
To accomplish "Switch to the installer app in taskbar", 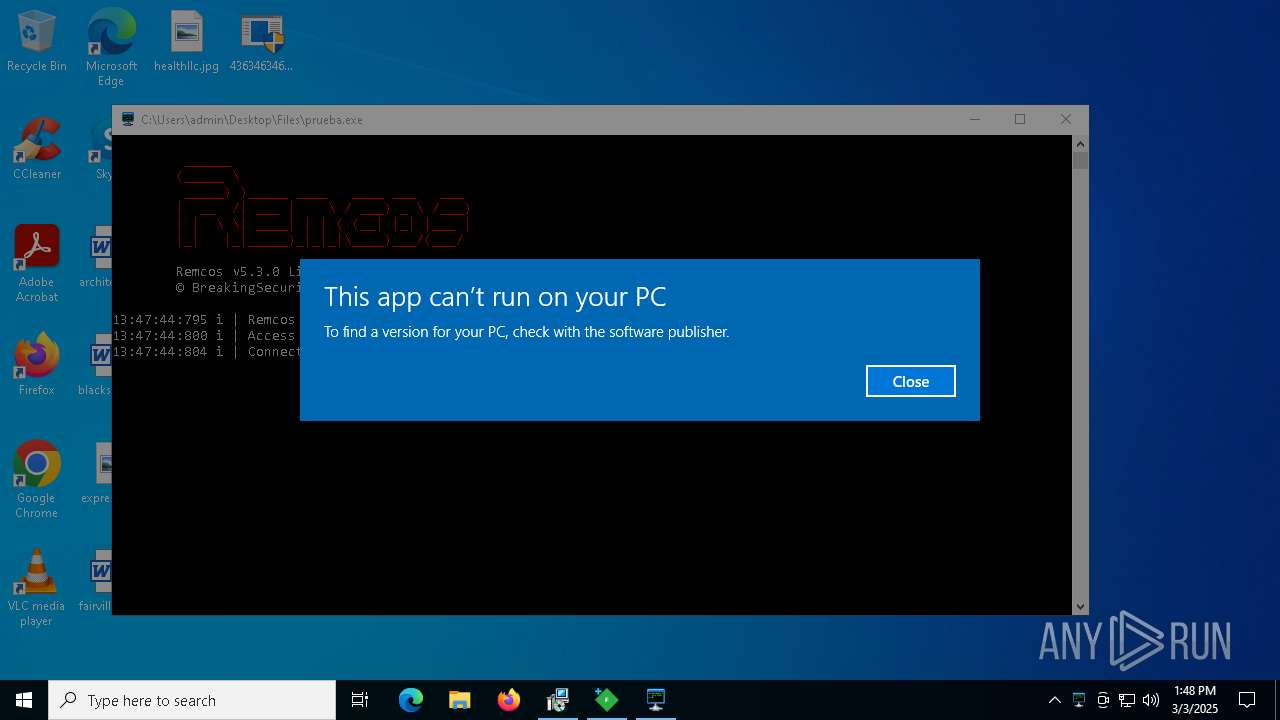I will 557,700.
